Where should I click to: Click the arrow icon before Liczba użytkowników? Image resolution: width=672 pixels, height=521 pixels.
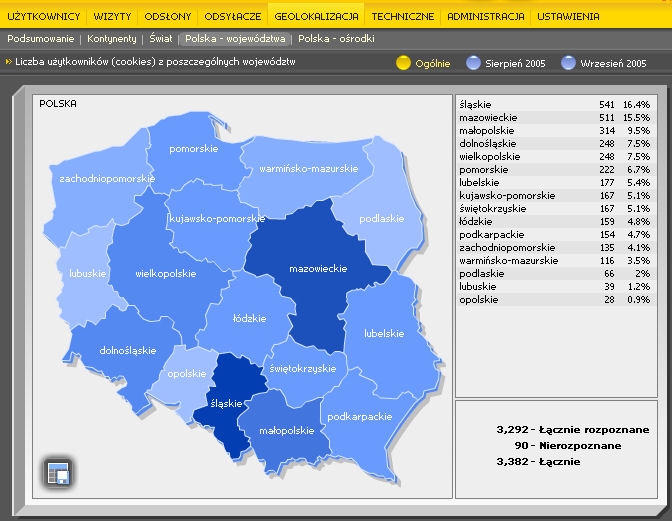pos(8,62)
